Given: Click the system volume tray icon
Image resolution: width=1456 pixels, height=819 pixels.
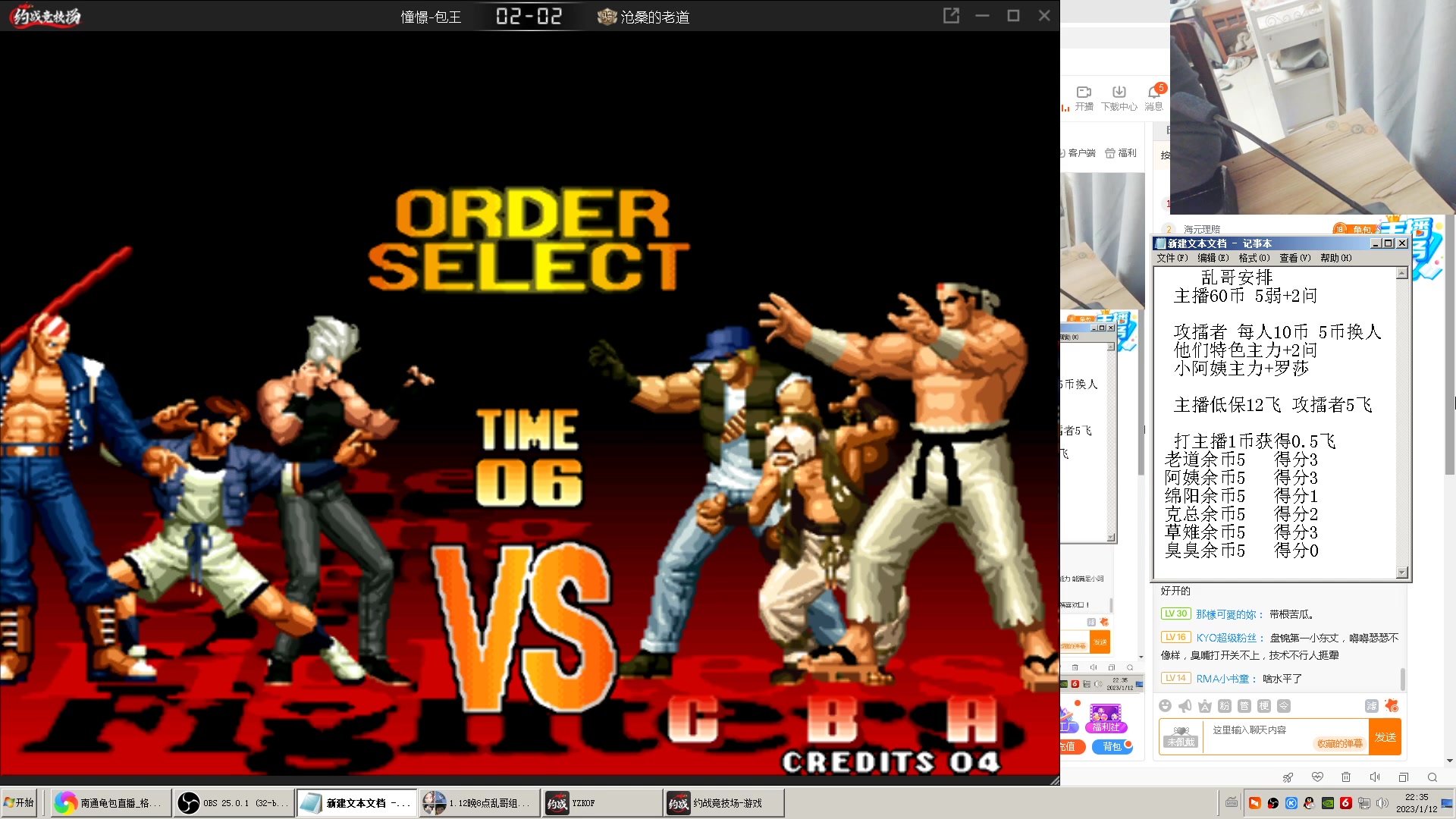Looking at the screenshot, I should 1382,803.
